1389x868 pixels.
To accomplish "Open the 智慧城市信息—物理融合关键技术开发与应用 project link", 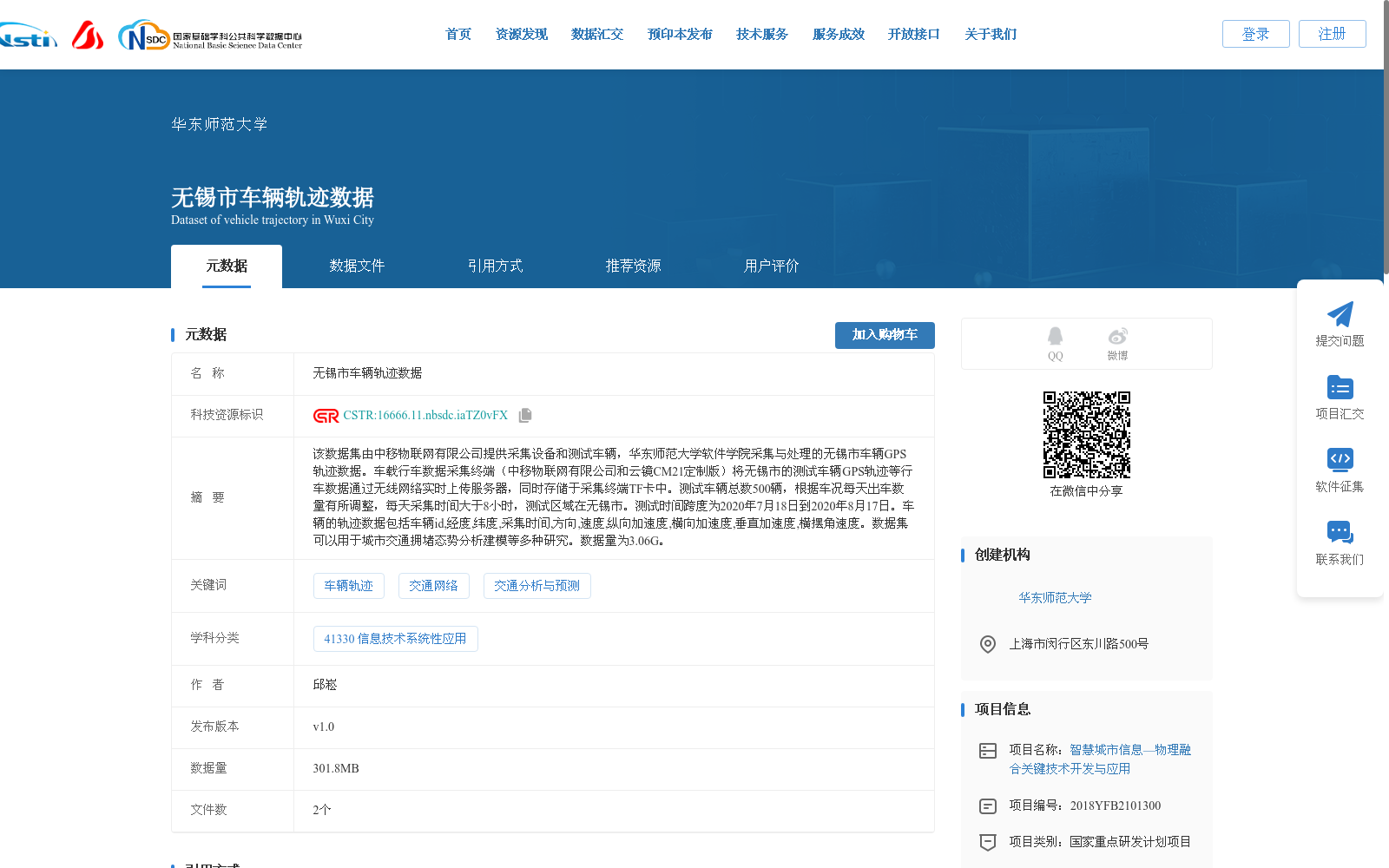I will click(x=1100, y=759).
